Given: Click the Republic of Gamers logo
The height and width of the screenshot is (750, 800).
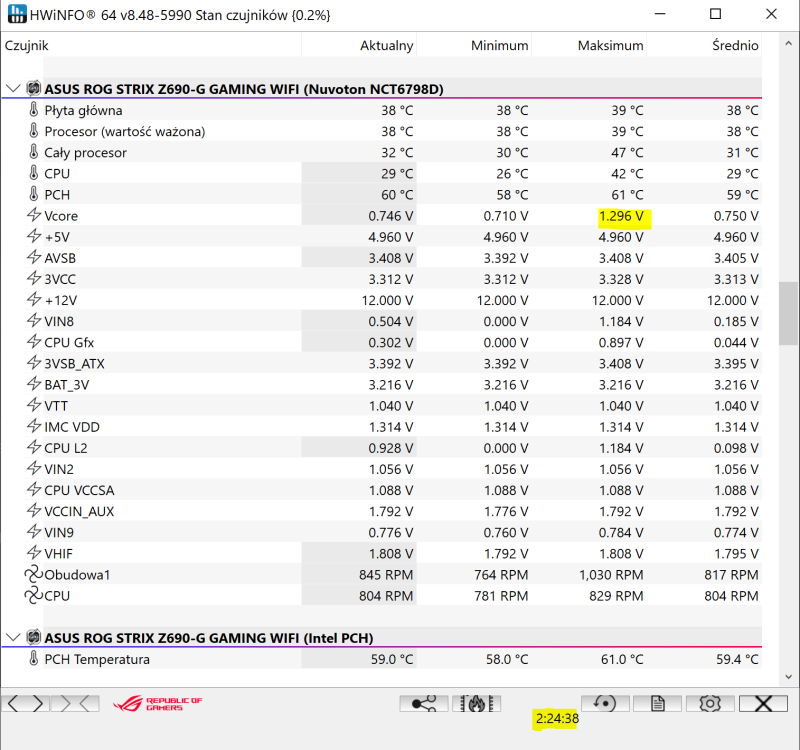Looking at the screenshot, I should pos(158,704).
